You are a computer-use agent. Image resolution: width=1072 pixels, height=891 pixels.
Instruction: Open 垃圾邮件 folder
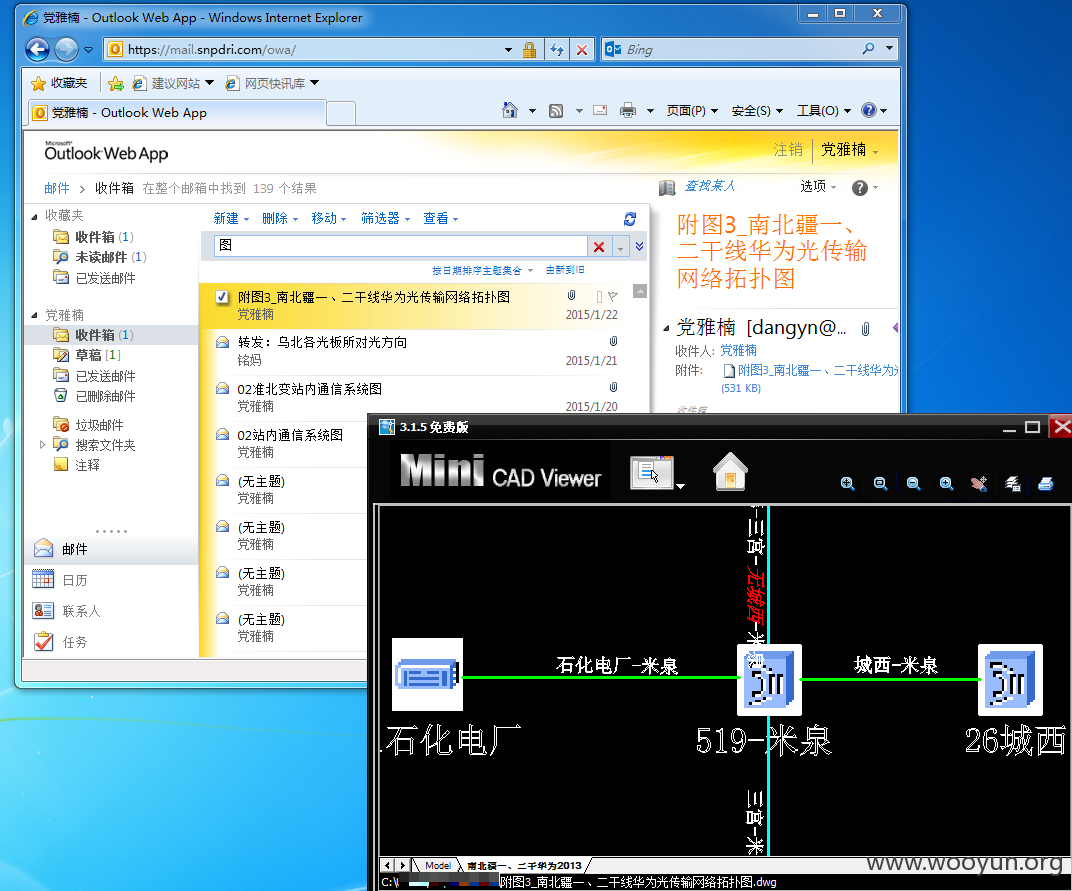coord(99,425)
